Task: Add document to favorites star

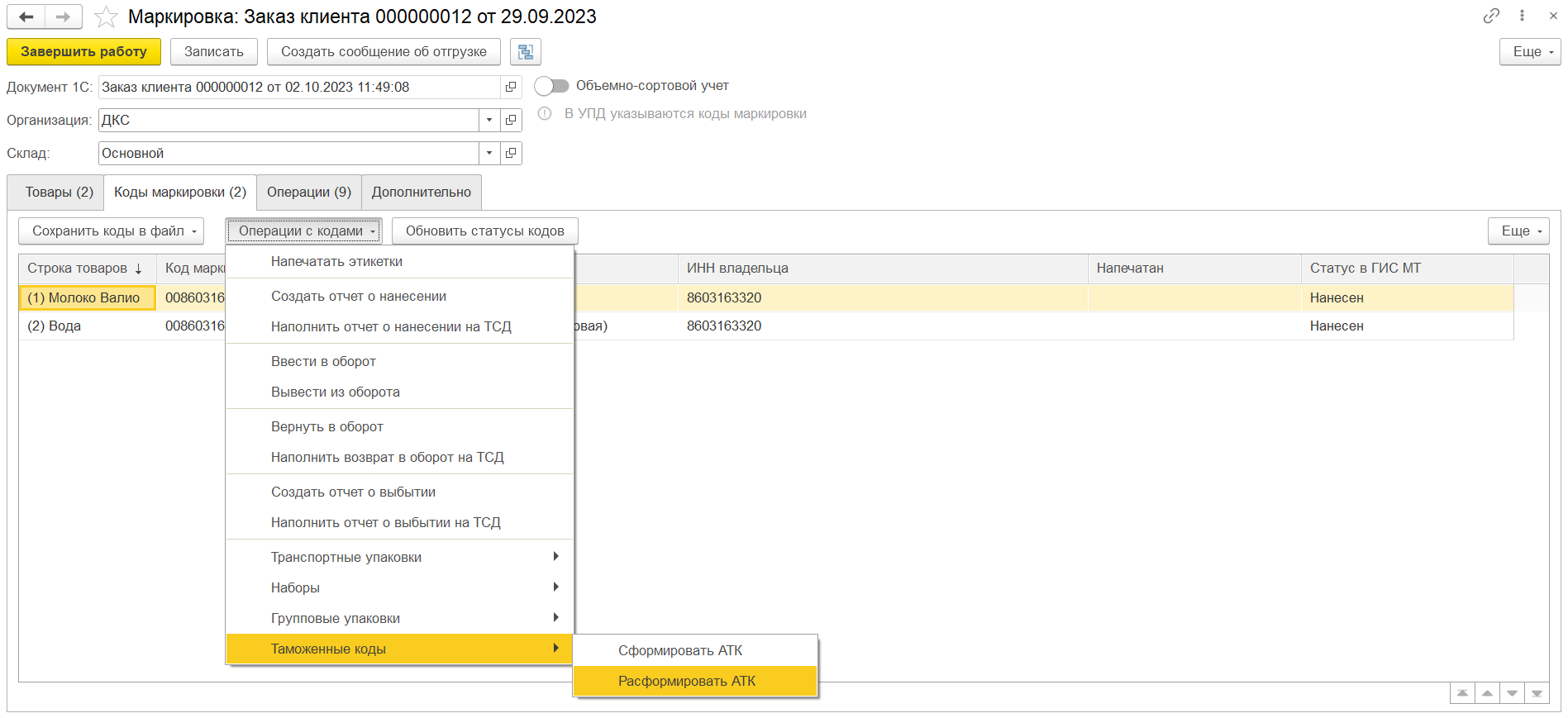Action: (106, 17)
